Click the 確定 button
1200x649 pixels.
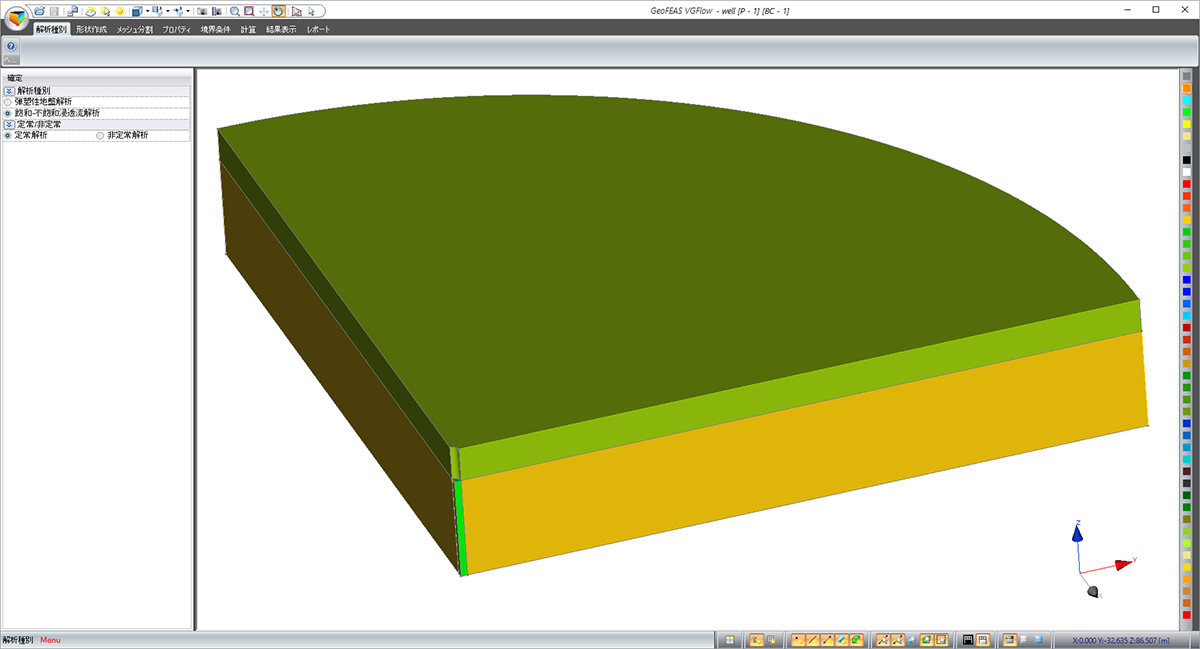[16, 77]
